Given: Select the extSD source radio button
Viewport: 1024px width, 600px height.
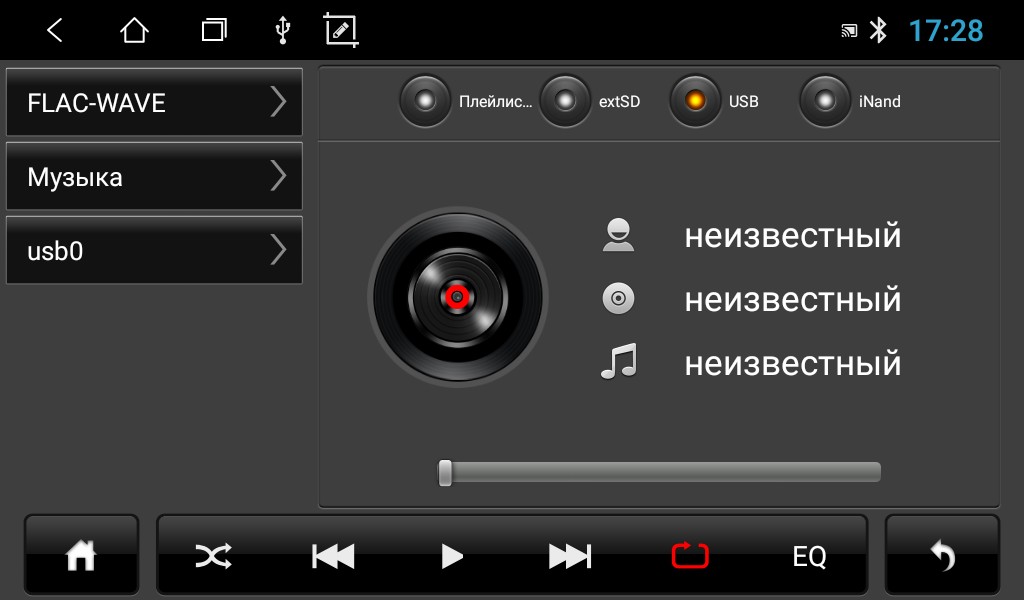Looking at the screenshot, I should point(565,101).
